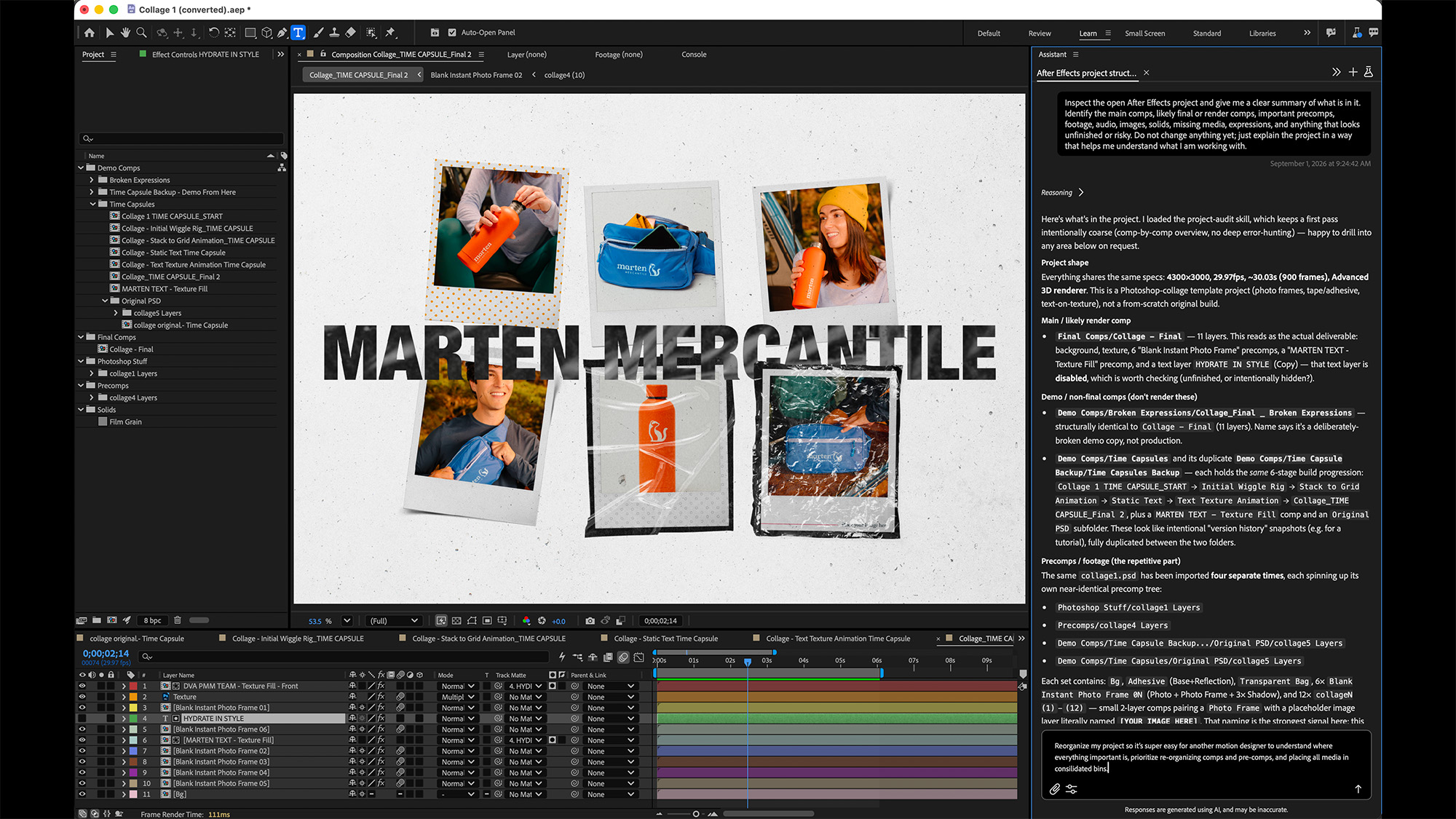This screenshot has width=1456, height=819.
Task: Open the (Full) resolution dropdown
Action: (x=394, y=621)
